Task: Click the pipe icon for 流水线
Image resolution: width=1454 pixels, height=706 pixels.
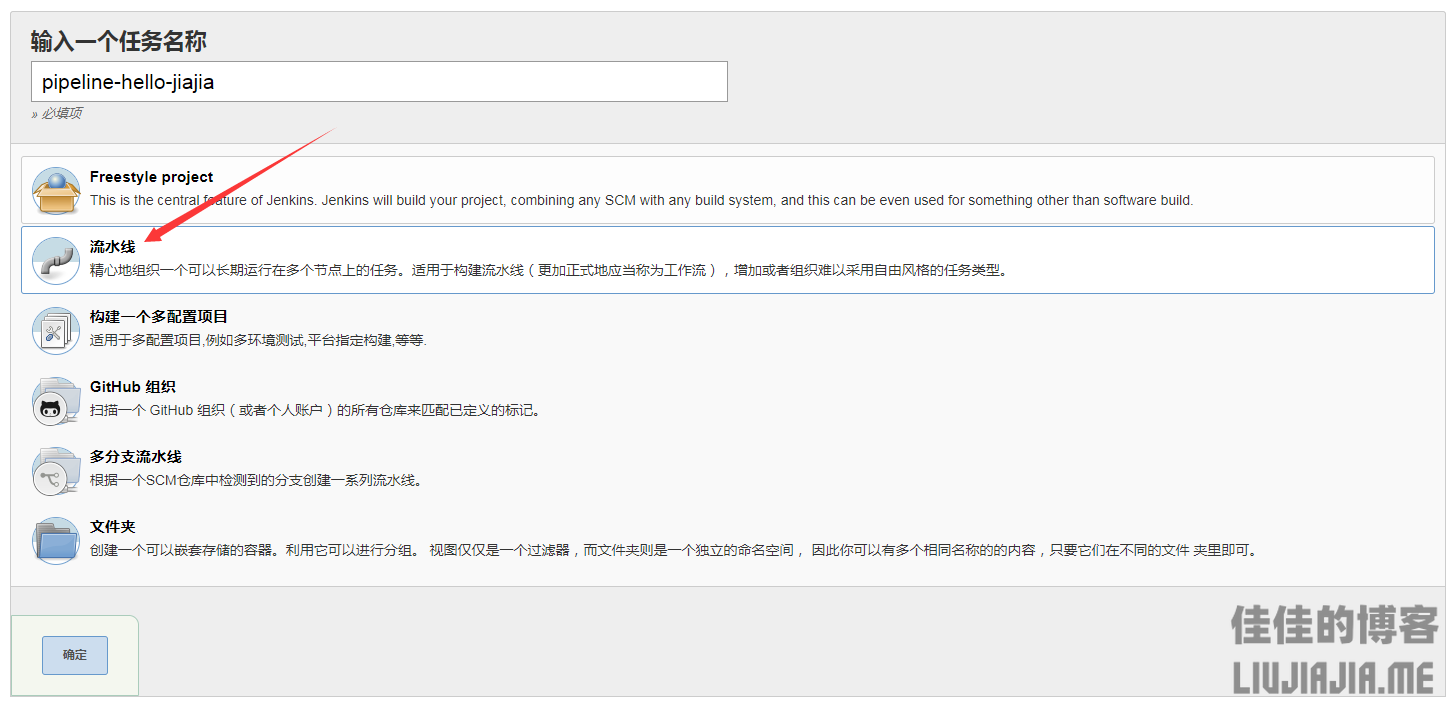Action: click(55, 260)
